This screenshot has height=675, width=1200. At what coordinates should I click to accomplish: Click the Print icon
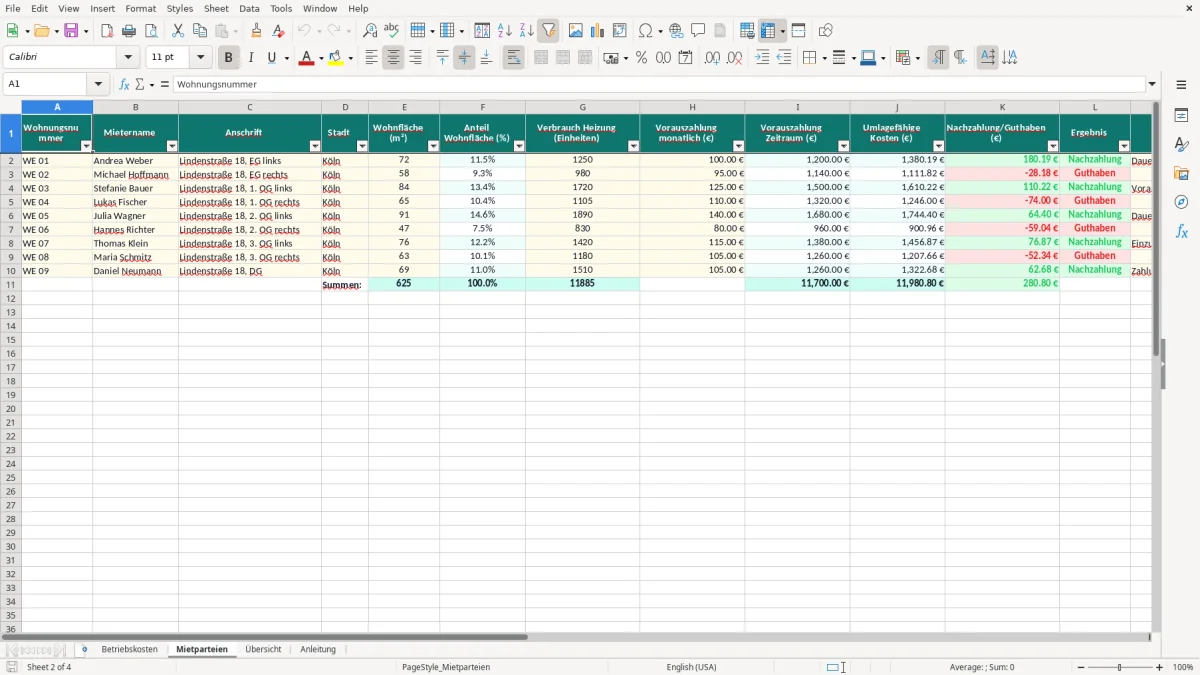[129, 31]
